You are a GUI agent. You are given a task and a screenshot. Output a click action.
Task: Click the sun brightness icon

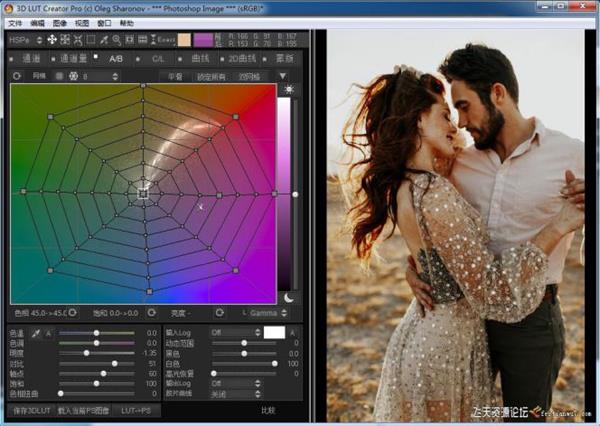pyautogui.click(x=290, y=90)
